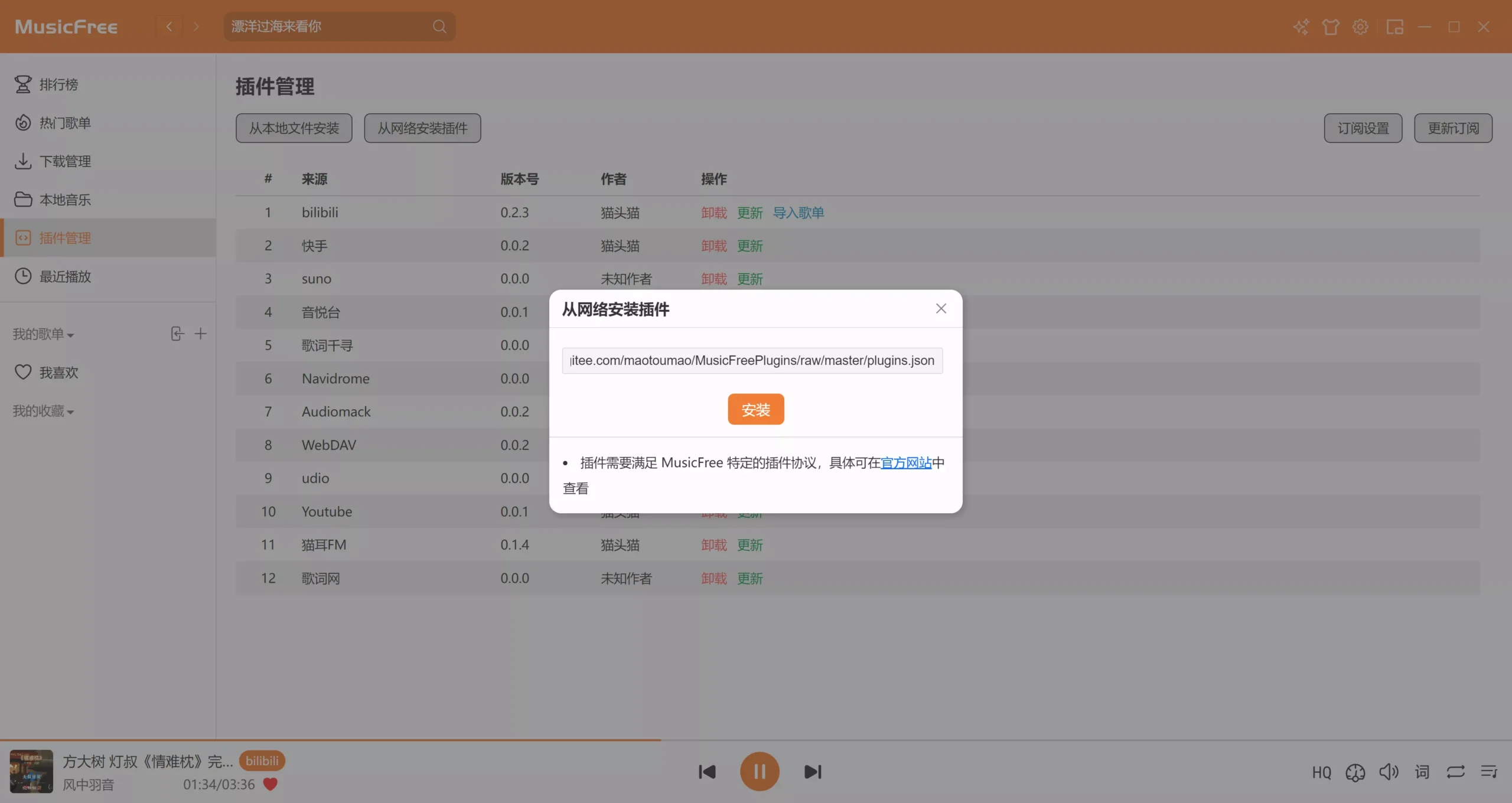This screenshot has width=1512, height=803.
Task: Open the volume speaker icon
Action: pos(1389,772)
